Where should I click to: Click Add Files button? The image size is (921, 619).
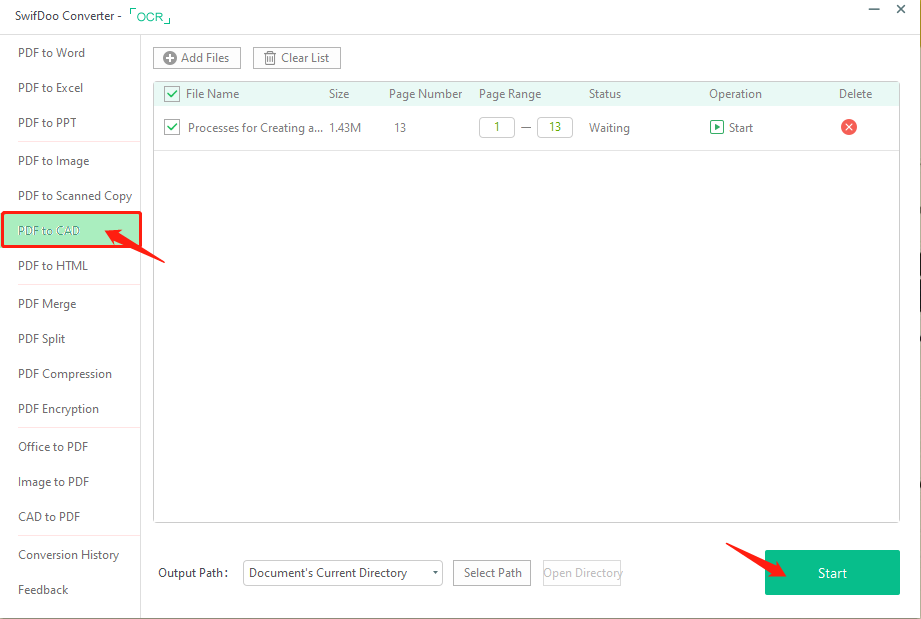[197, 58]
